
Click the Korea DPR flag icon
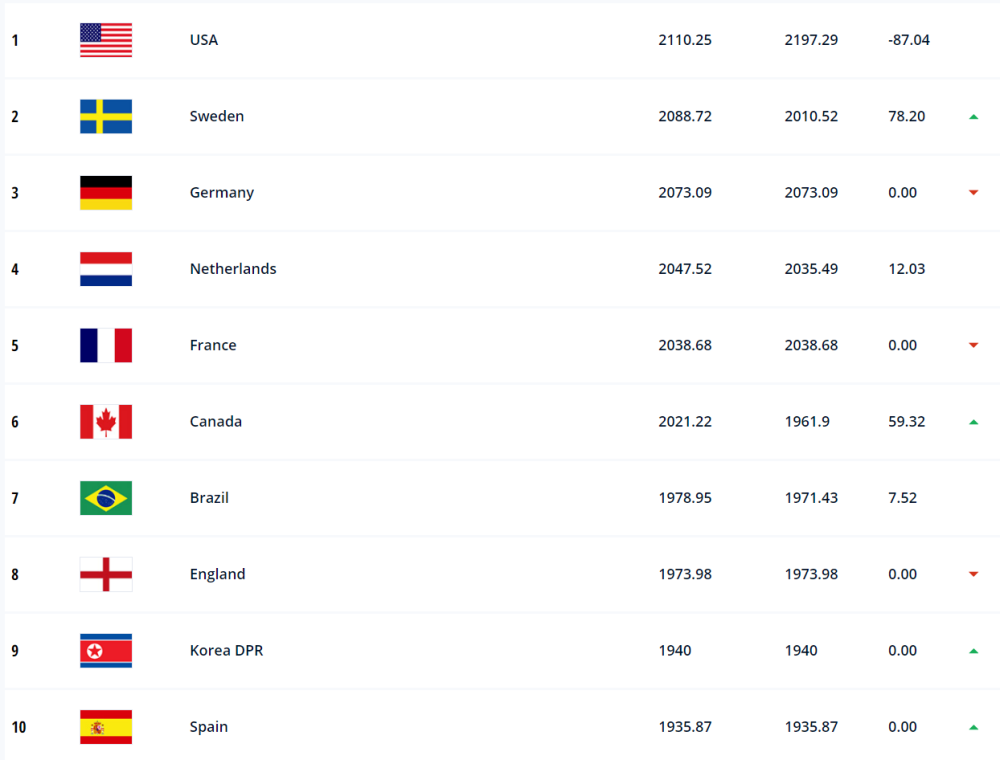(106, 650)
